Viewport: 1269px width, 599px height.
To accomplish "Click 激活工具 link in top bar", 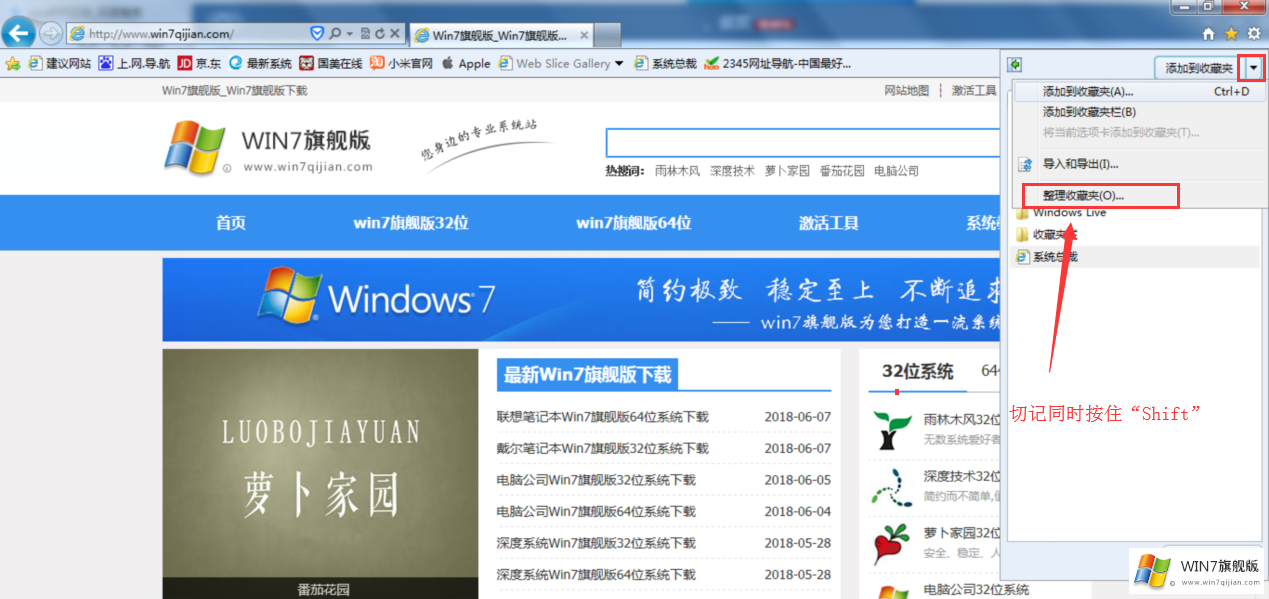I will point(973,90).
